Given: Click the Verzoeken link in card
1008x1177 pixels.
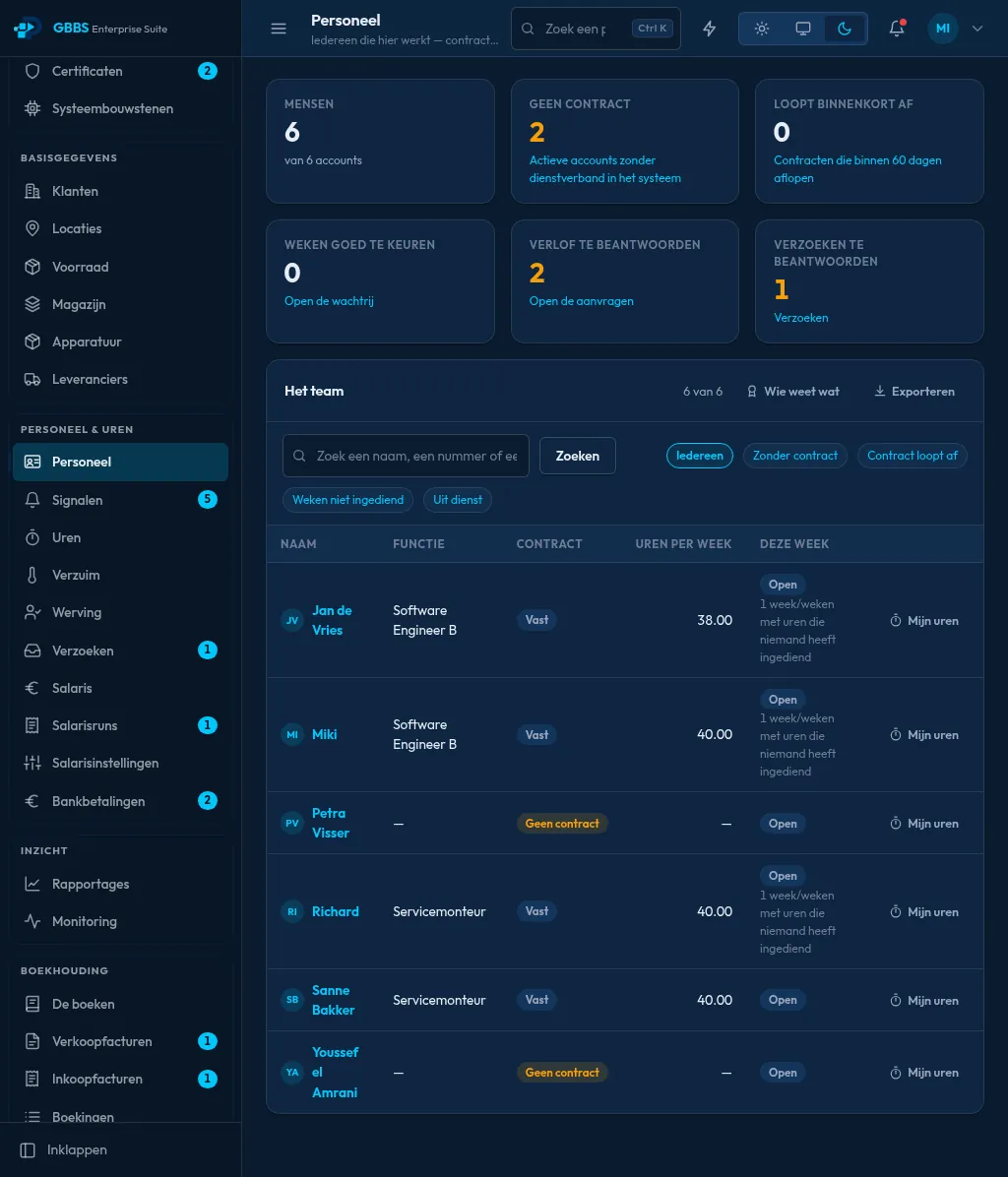Looking at the screenshot, I should (801, 318).
